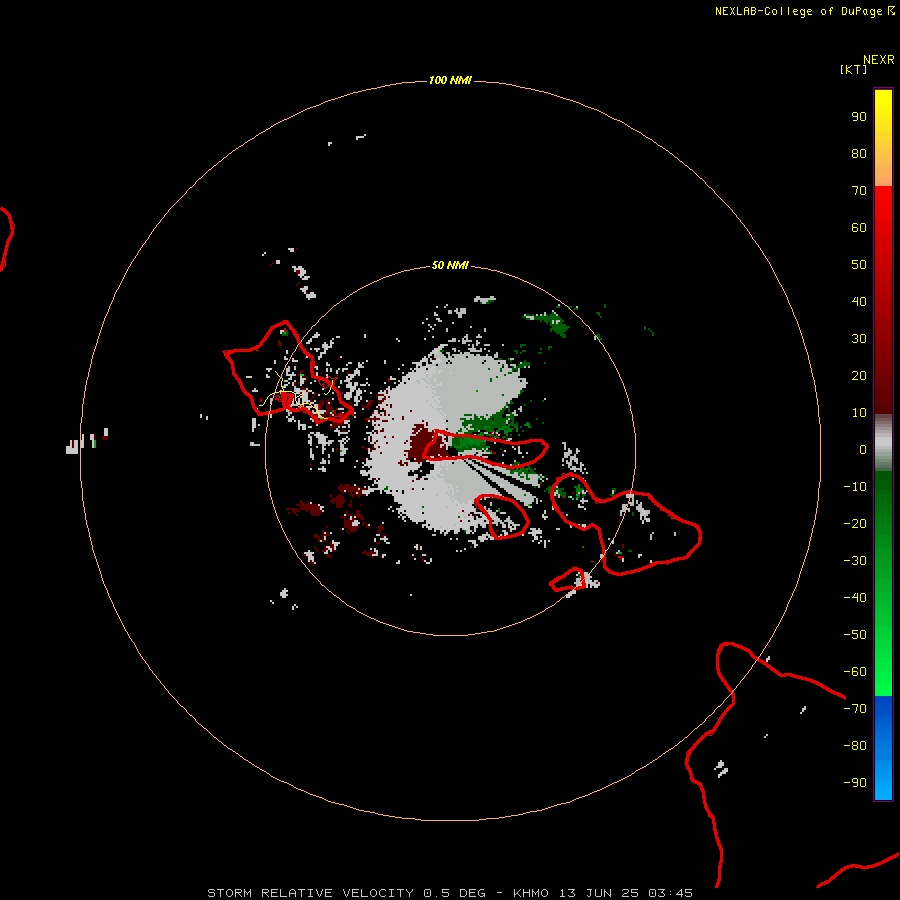Click the 90 tick label on velocity scale
Viewport: 900px width, 900px height.
[x=859, y=117]
